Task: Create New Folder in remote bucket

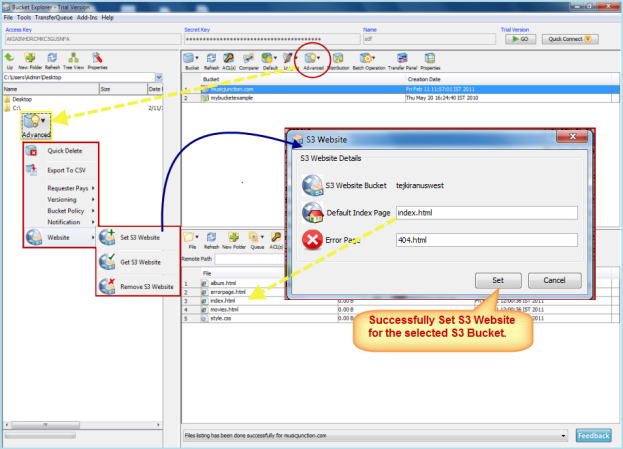Action: (234, 241)
